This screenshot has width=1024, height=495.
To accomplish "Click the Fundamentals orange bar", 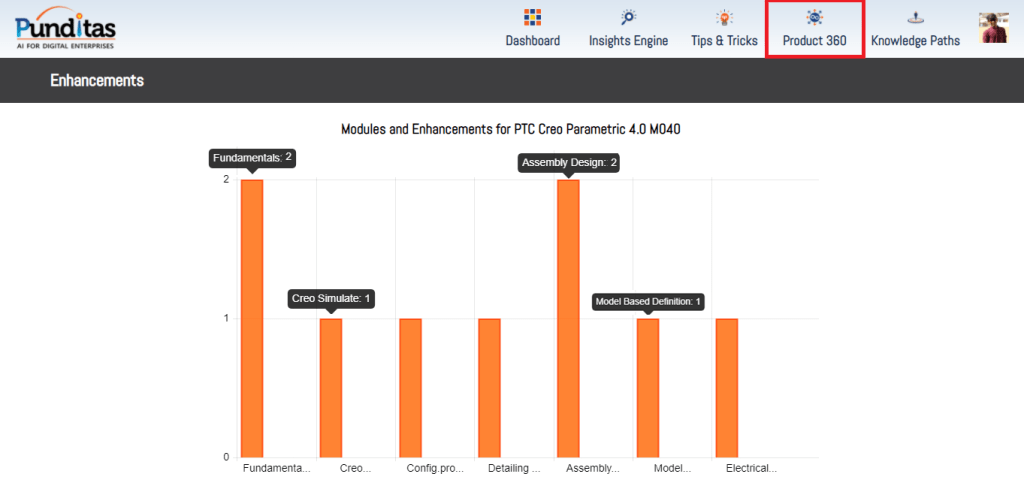I will coord(251,318).
